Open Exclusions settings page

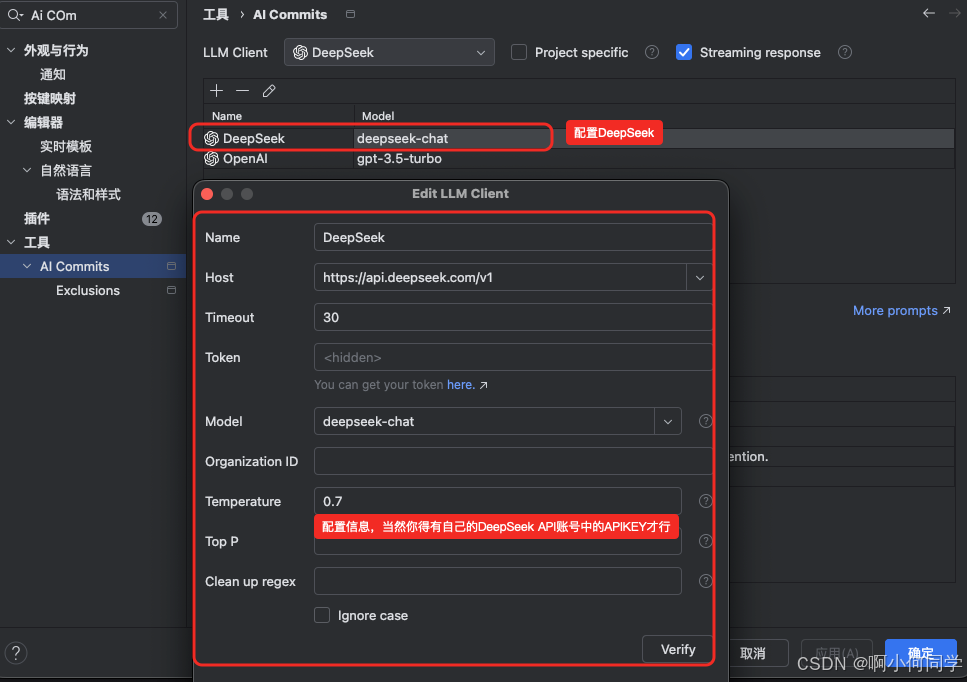click(88, 290)
